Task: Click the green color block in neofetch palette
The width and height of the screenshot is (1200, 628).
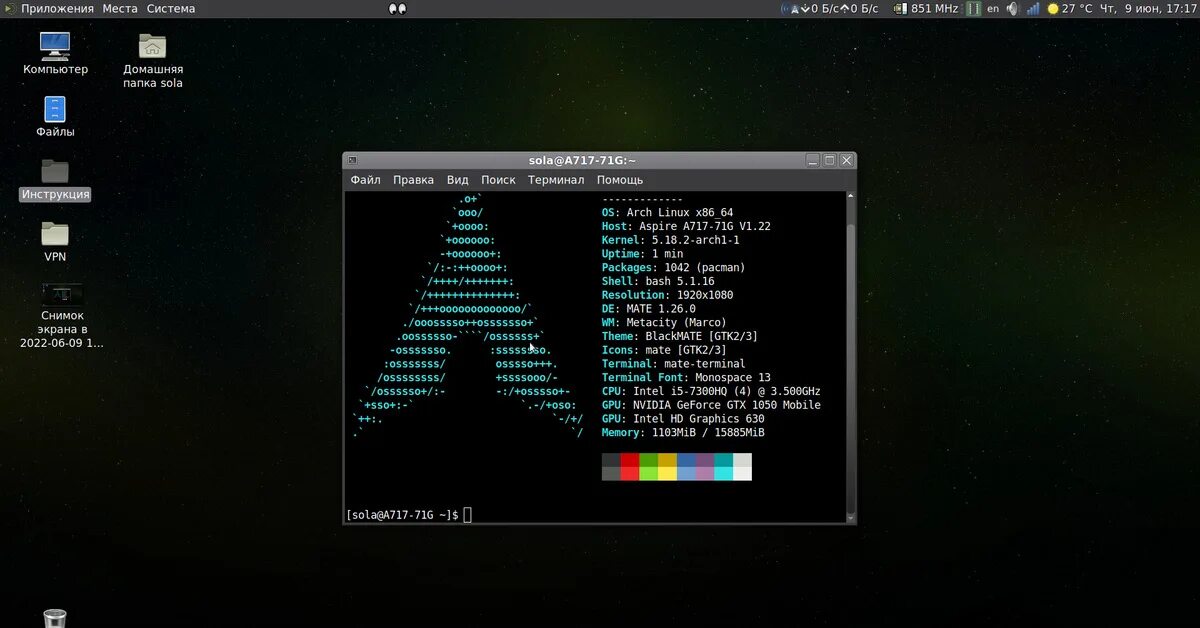Action: pyautogui.click(x=648, y=467)
